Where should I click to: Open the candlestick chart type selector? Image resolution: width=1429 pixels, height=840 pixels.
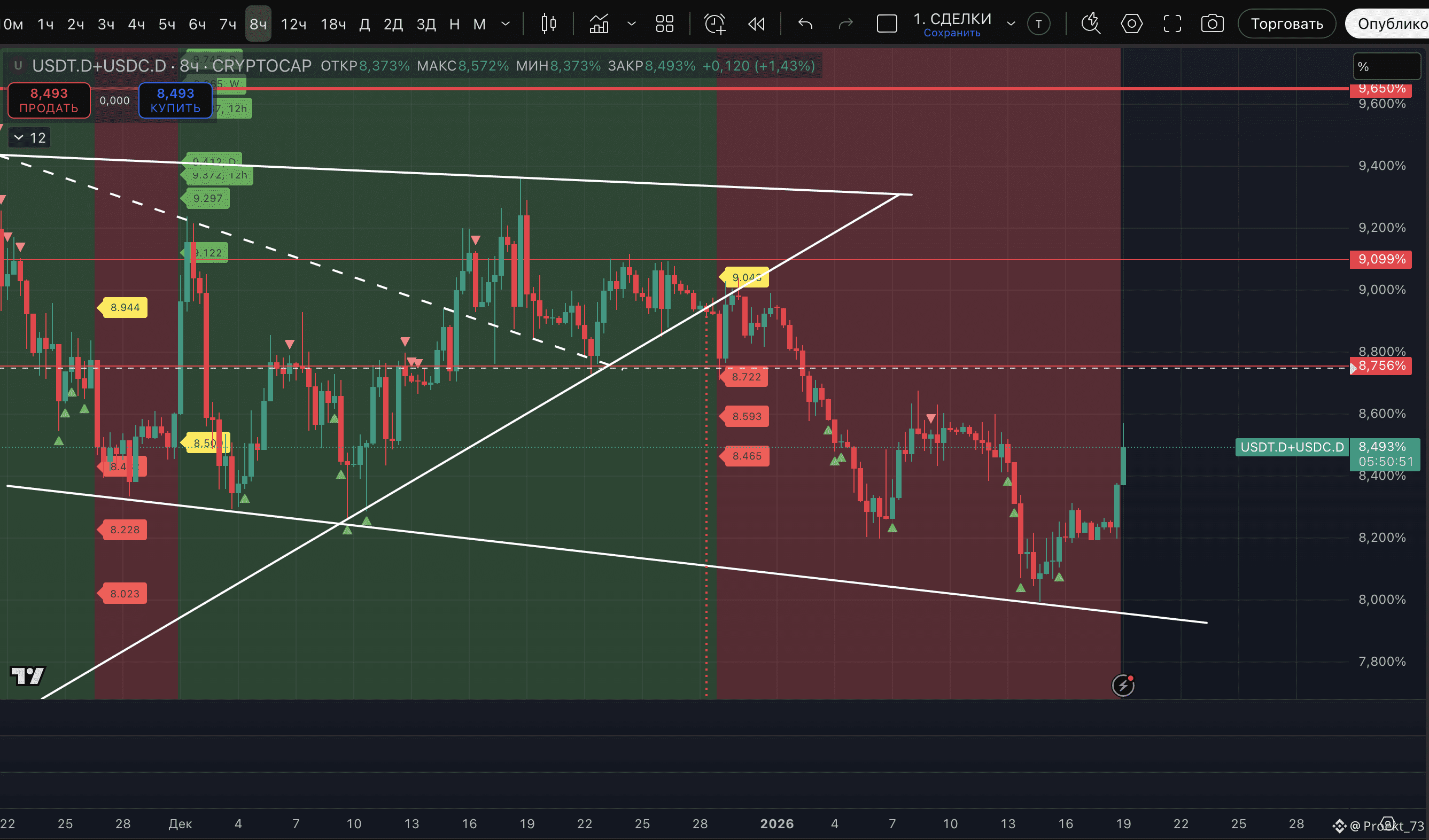tap(548, 24)
